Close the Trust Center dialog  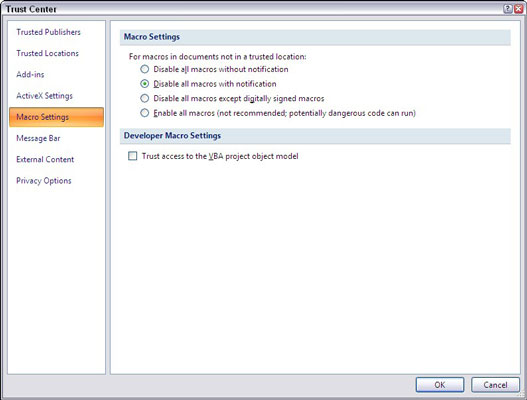click(518, 9)
